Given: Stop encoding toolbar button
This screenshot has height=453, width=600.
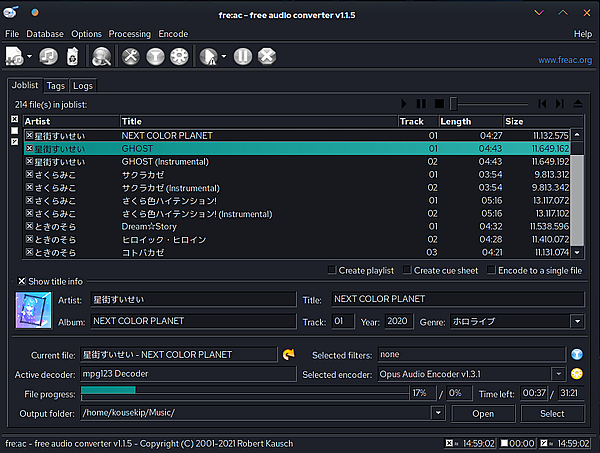Looking at the screenshot, I should [267, 56].
